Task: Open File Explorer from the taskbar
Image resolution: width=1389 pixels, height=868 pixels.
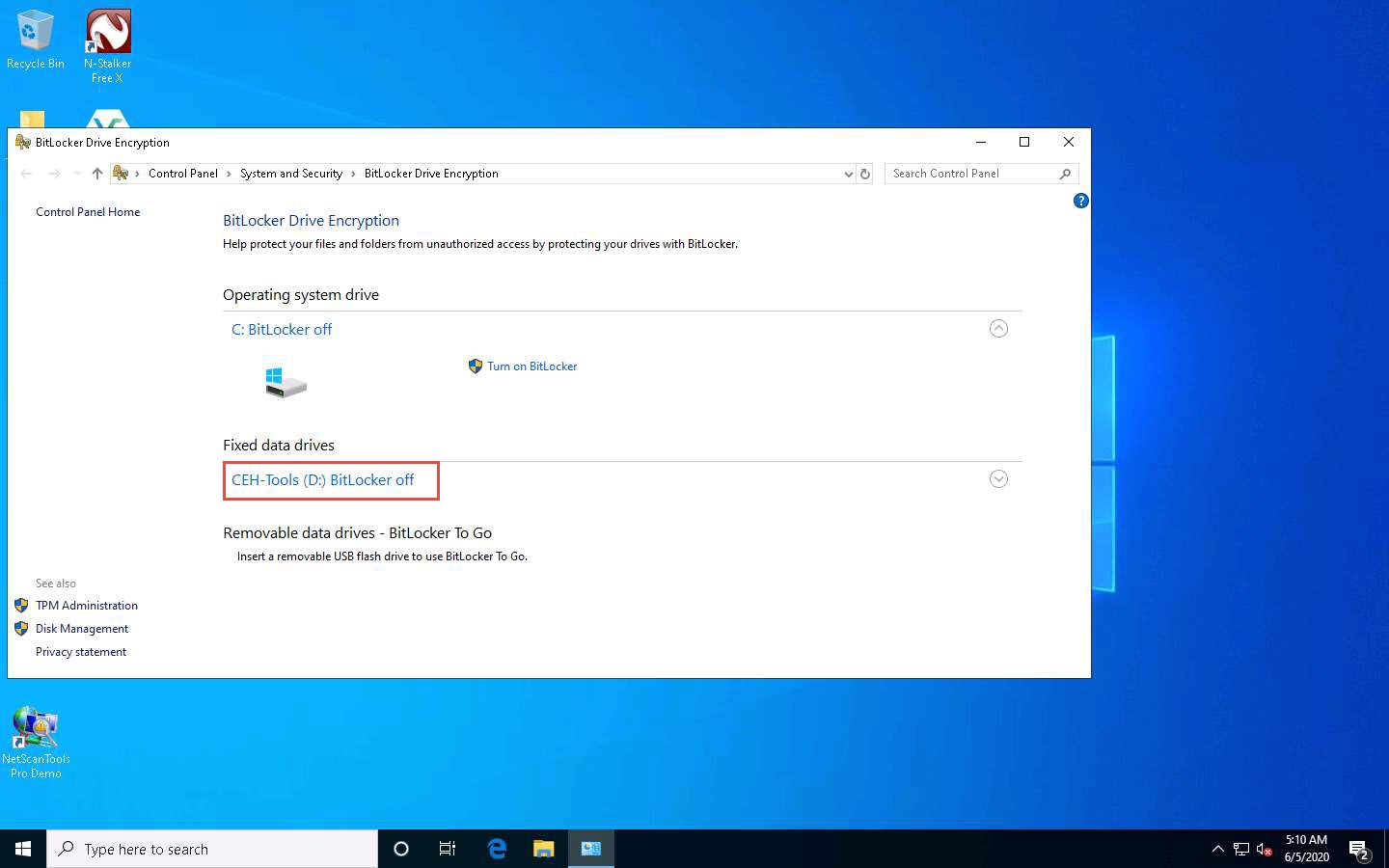Action: point(544,849)
